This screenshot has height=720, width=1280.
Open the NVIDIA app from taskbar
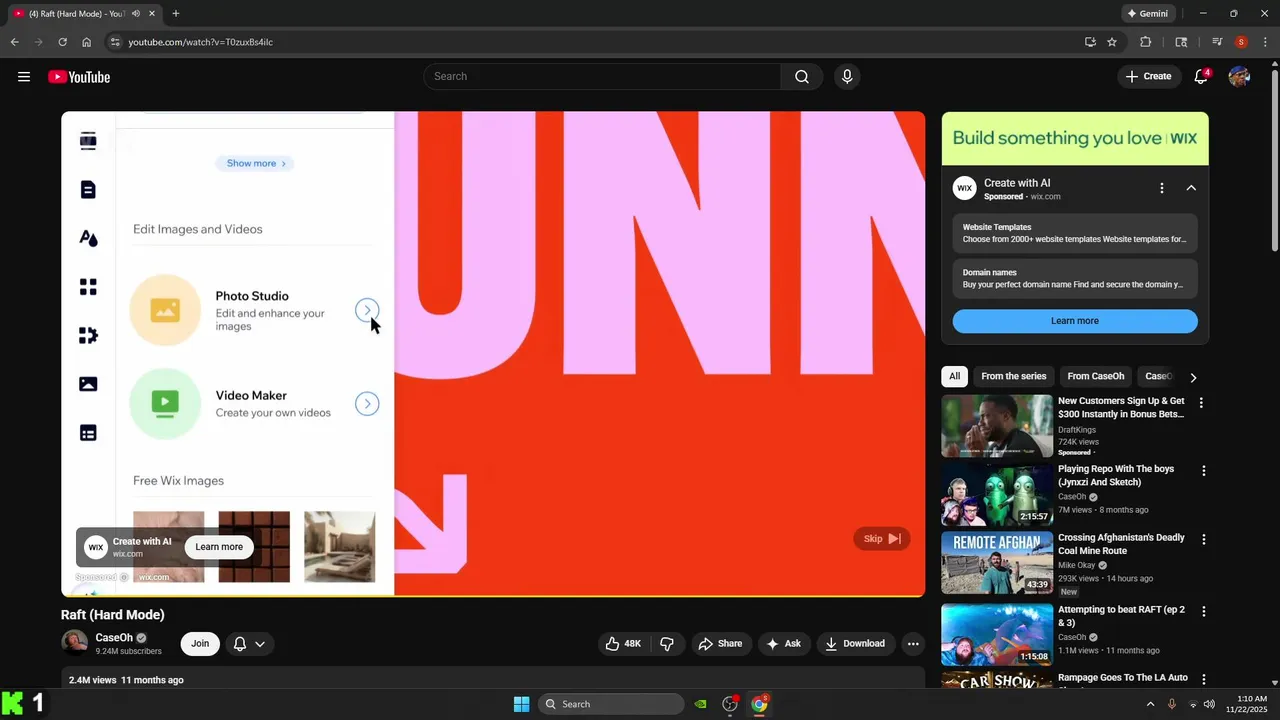701,704
